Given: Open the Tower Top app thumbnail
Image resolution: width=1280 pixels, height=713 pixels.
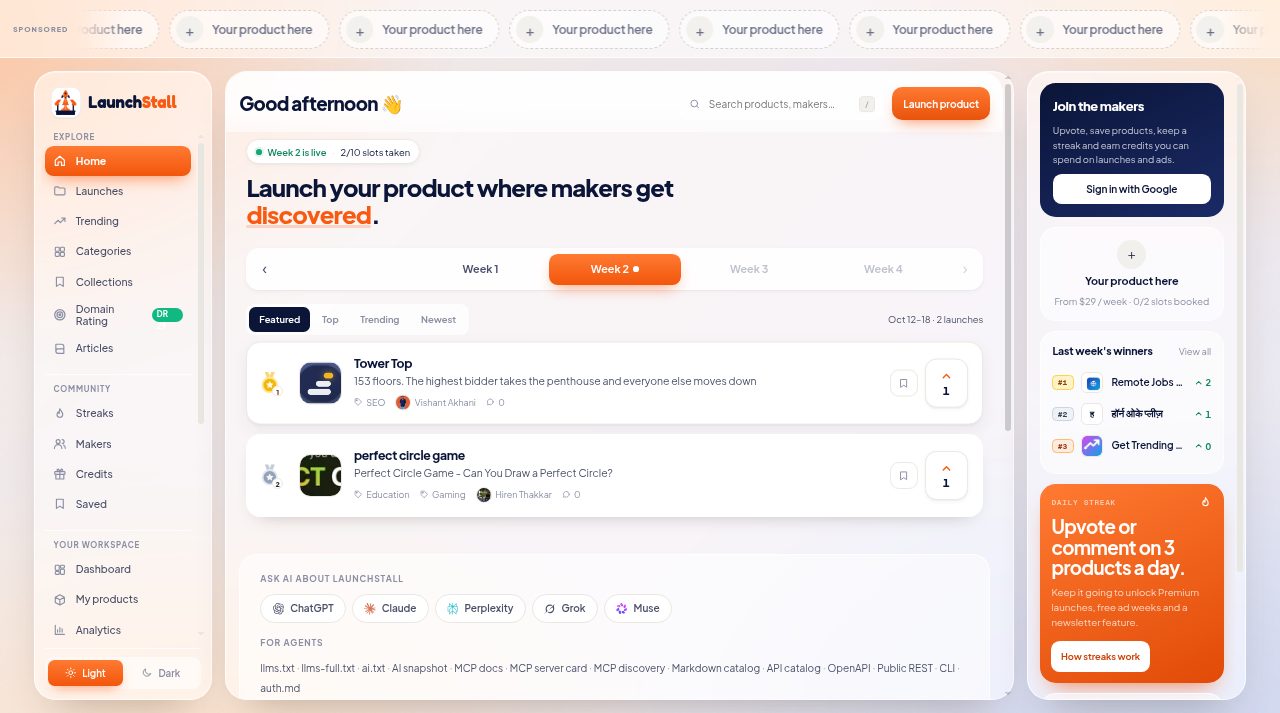Looking at the screenshot, I should click(320, 383).
